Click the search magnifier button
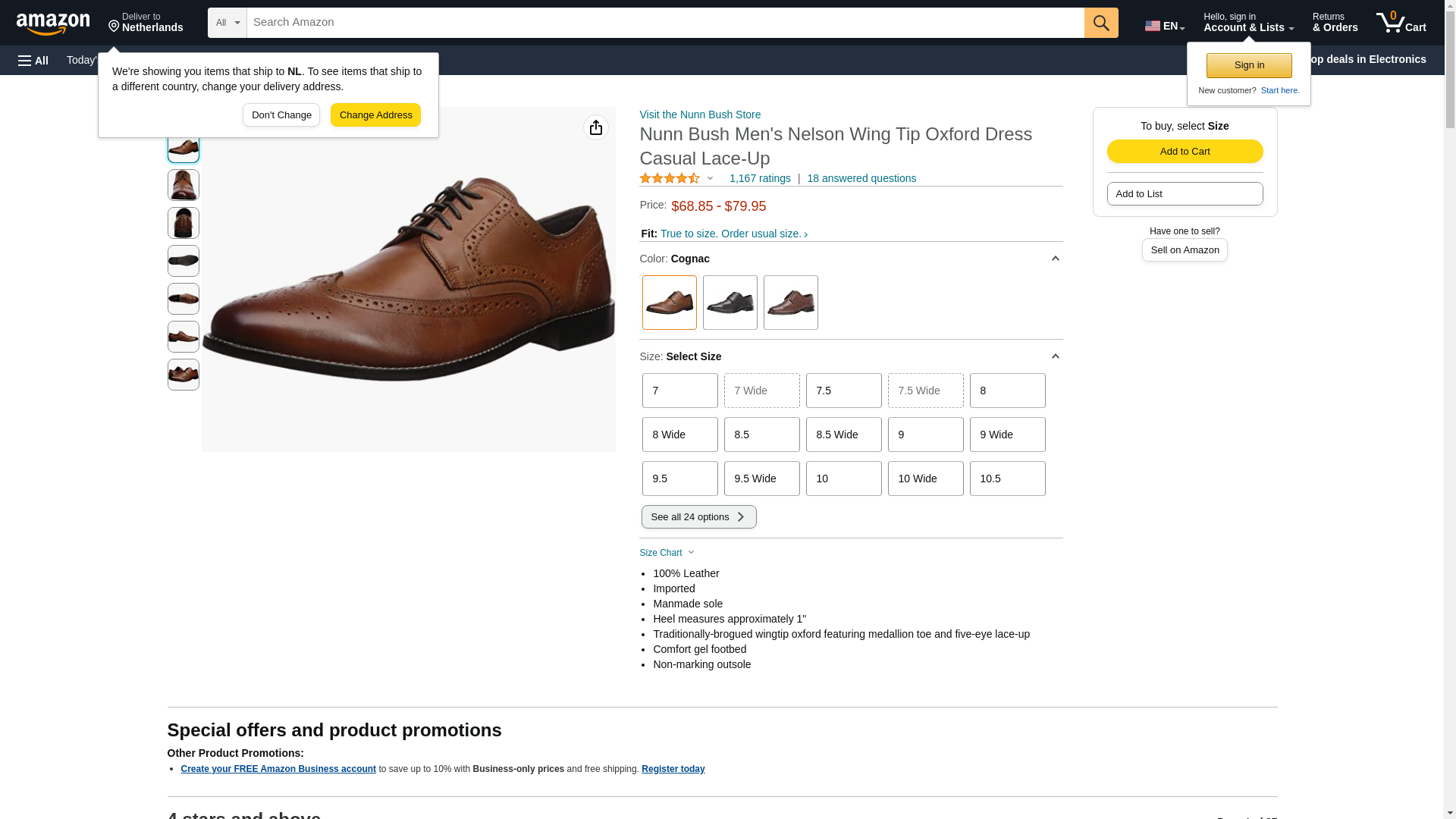The image size is (1456, 819). [x=1100, y=23]
